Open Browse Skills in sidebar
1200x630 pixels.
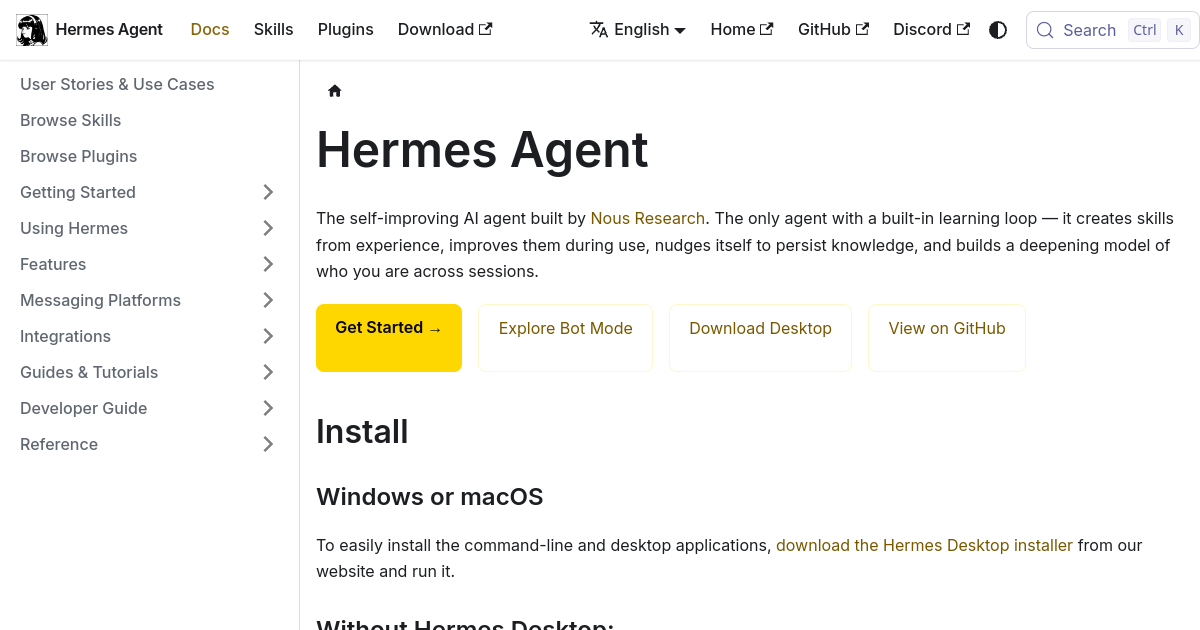tap(71, 120)
